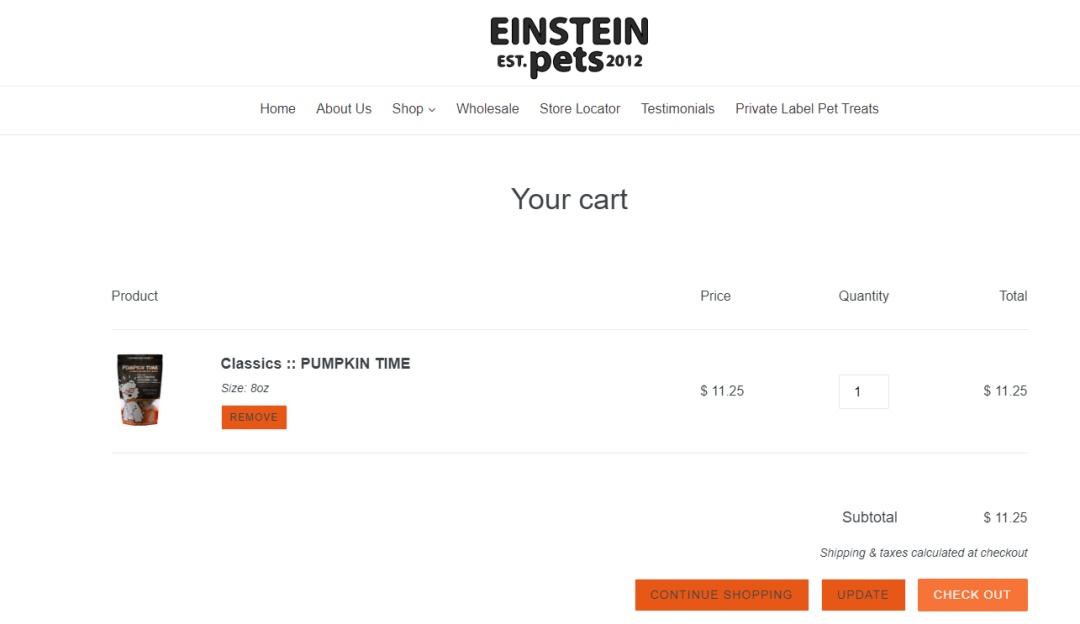Open the Store Locator page
The width and height of the screenshot is (1080, 624).
tap(579, 109)
